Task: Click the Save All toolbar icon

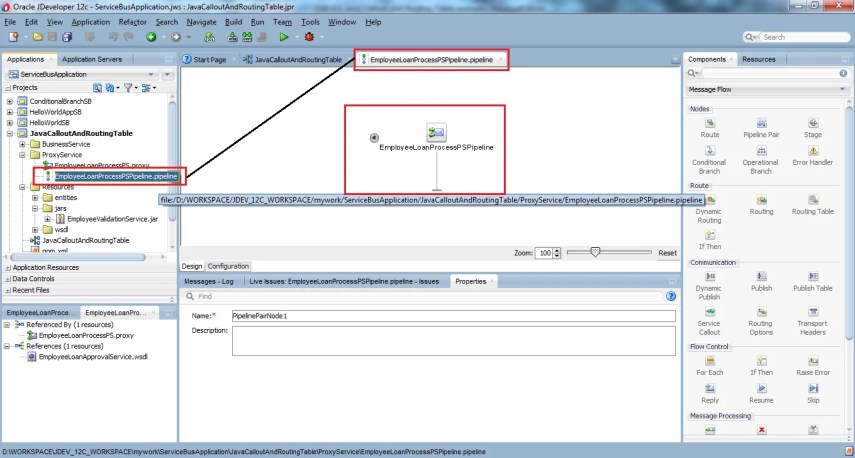Action: click(x=67, y=37)
